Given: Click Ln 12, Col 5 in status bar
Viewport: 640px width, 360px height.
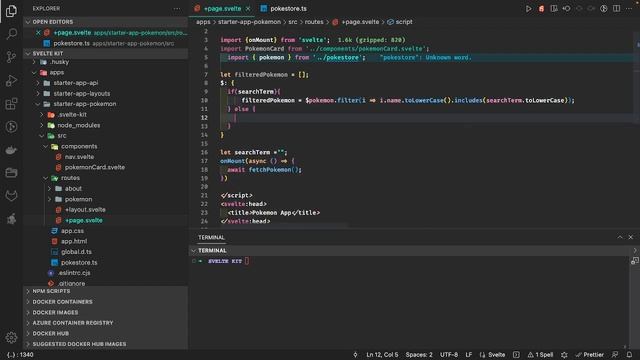Looking at the screenshot, I should (x=382, y=355).
